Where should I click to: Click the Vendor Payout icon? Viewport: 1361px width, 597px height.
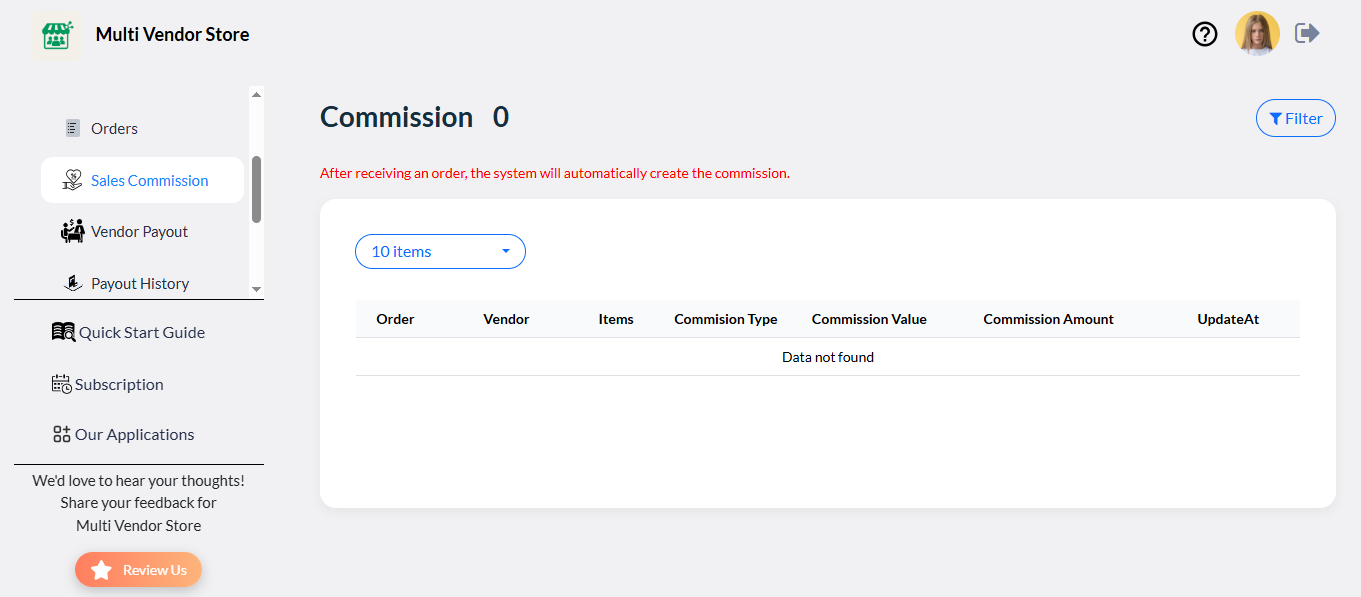click(72, 231)
